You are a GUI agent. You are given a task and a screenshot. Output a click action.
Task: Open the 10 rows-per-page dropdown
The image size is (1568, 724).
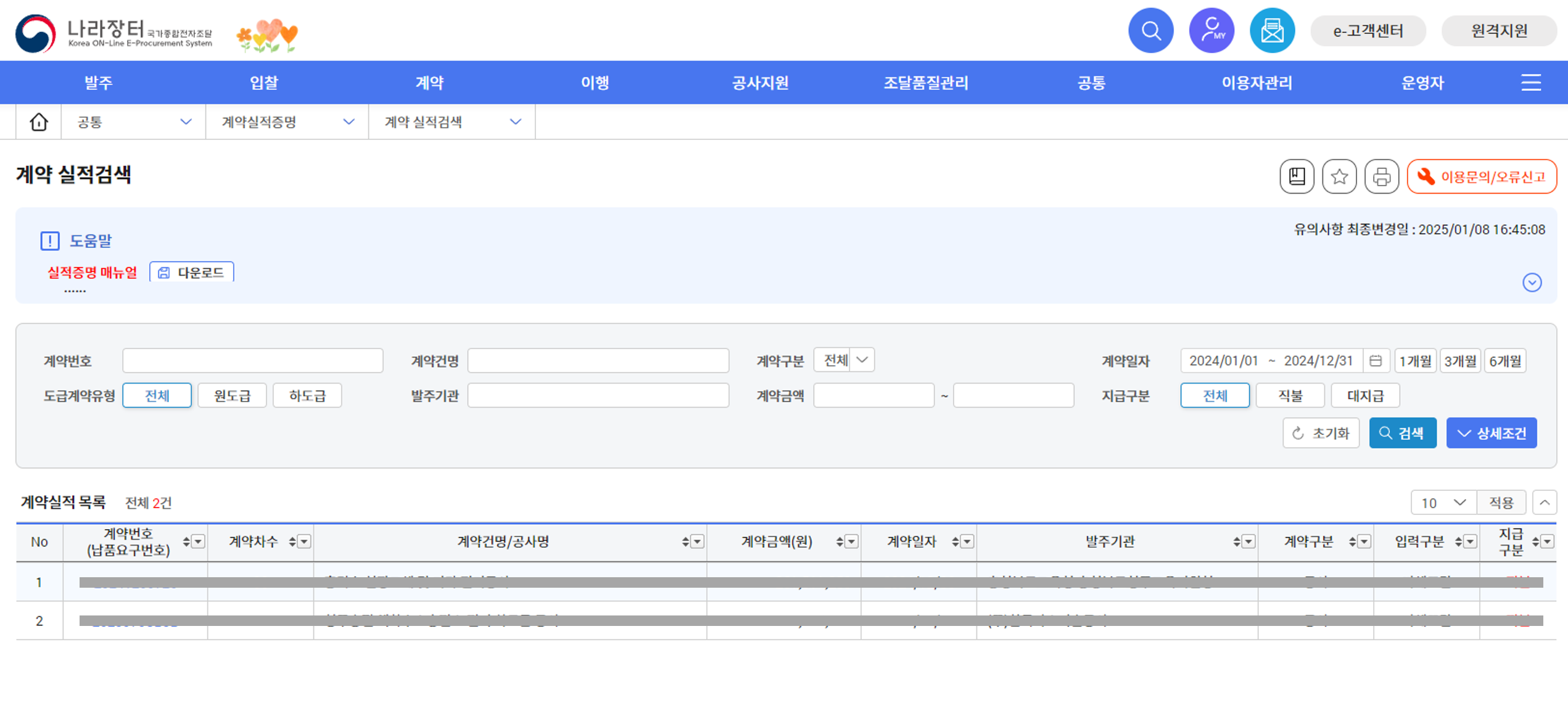pos(1443,503)
